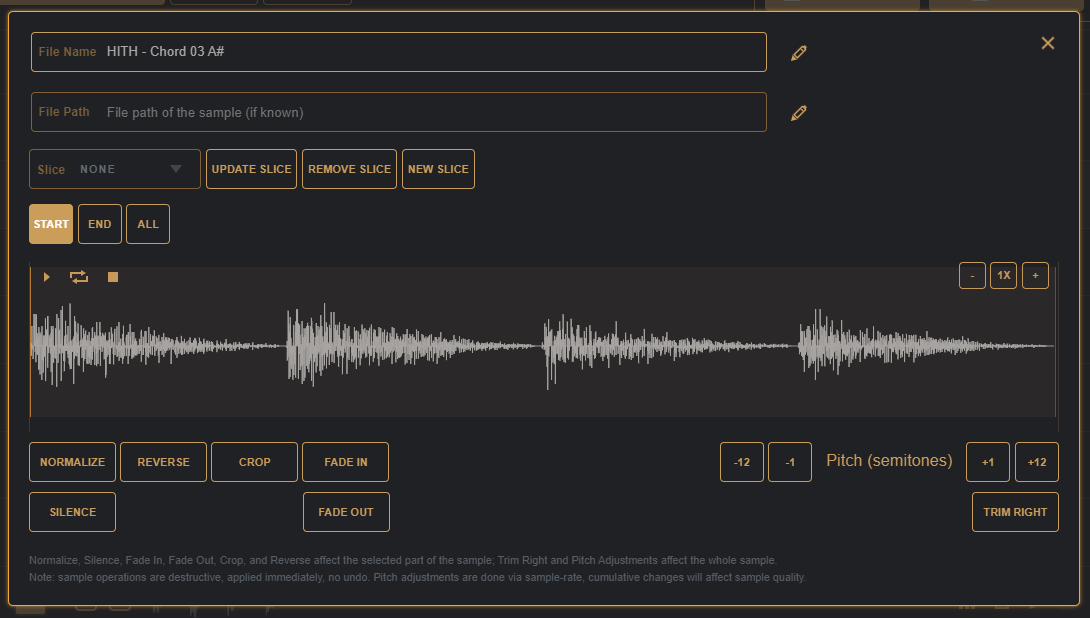Click the NEW SLICE button
This screenshot has width=1090, height=618.
438,169
